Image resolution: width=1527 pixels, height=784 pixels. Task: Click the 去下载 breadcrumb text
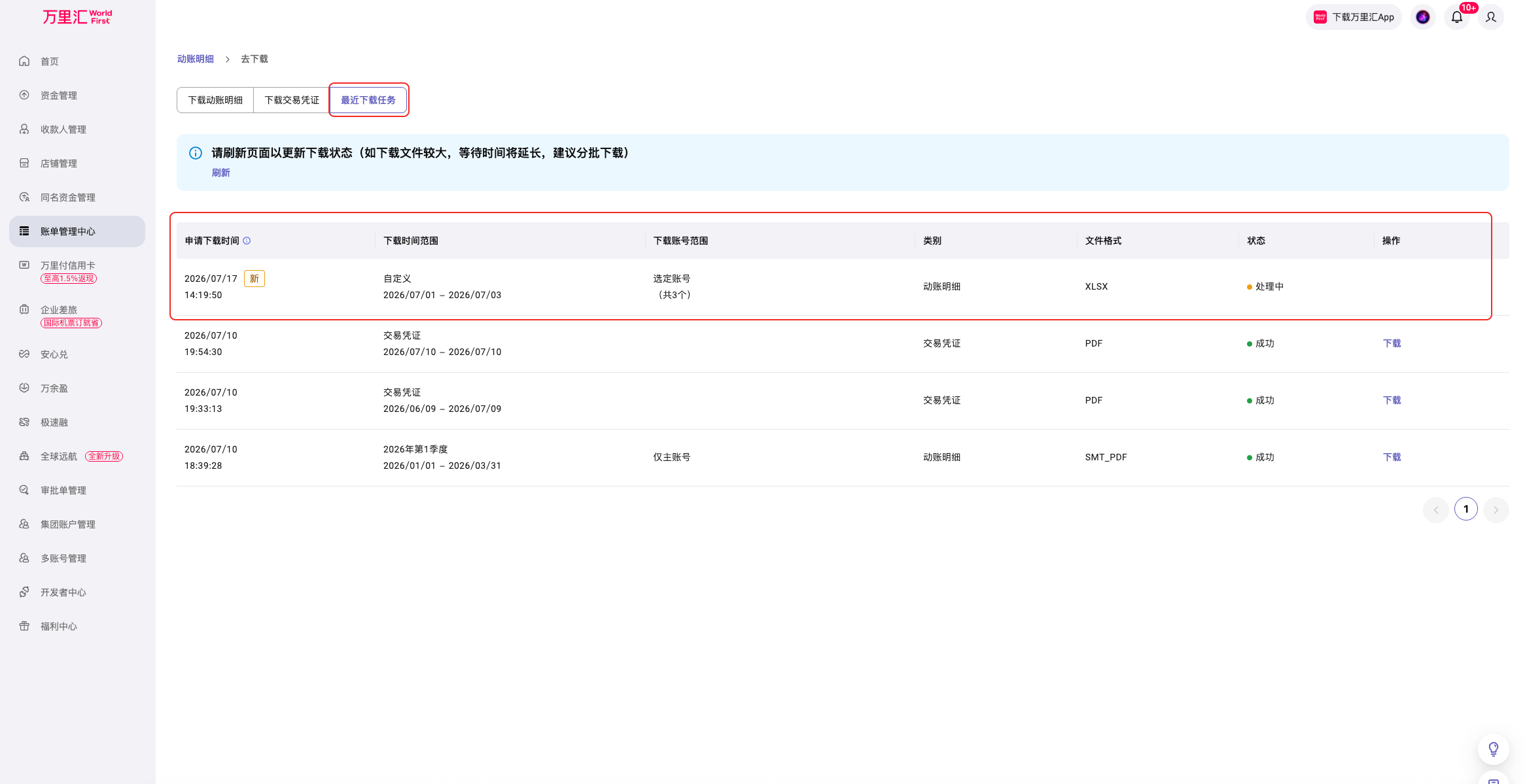pos(254,59)
